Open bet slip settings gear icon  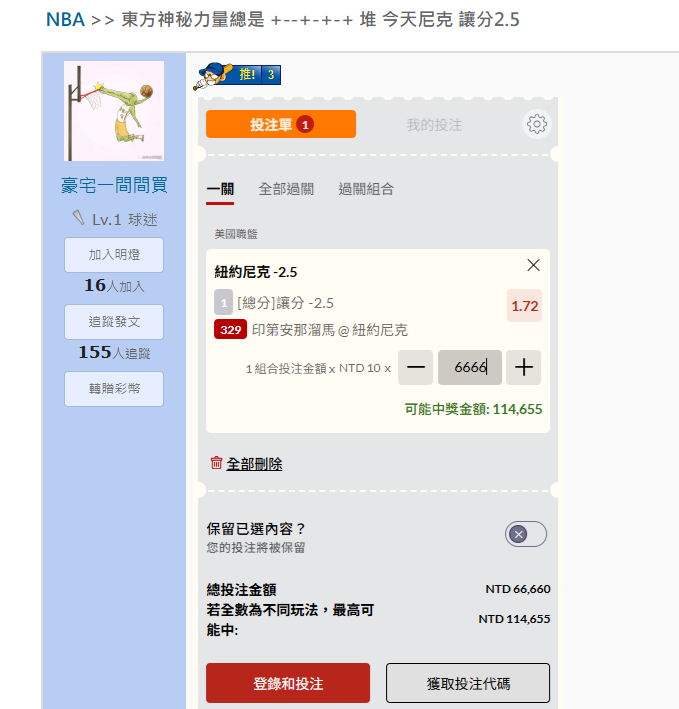[x=537, y=124]
